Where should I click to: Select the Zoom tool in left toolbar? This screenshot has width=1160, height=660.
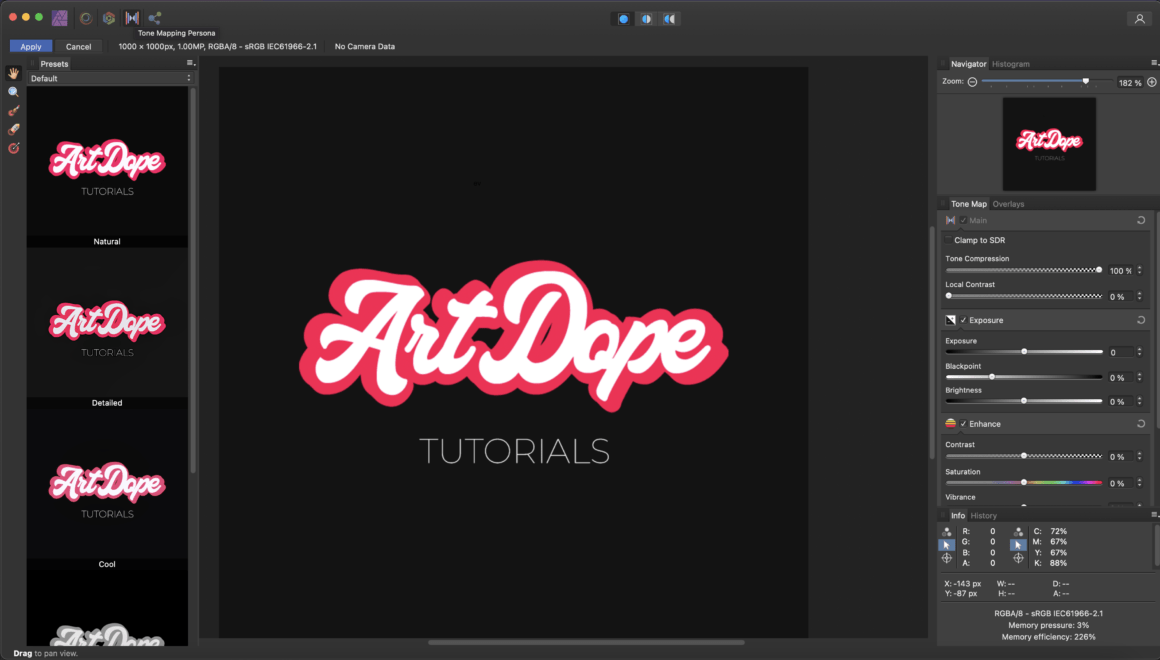13,92
